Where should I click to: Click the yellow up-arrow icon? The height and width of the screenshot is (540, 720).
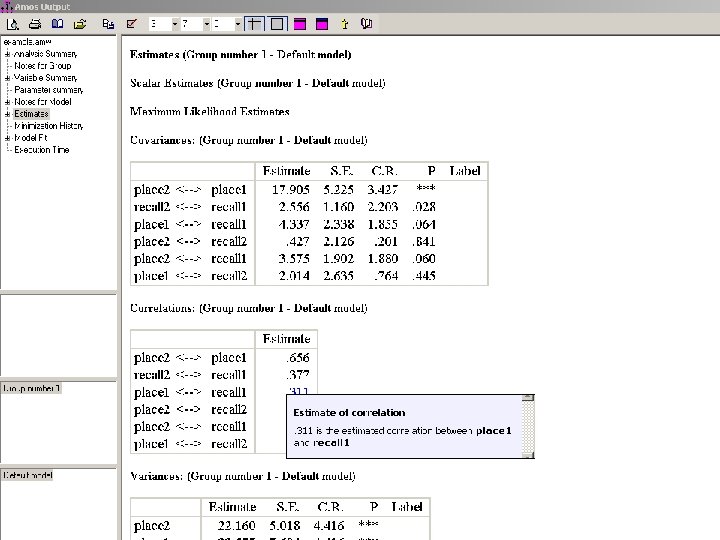tap(344, 24)
